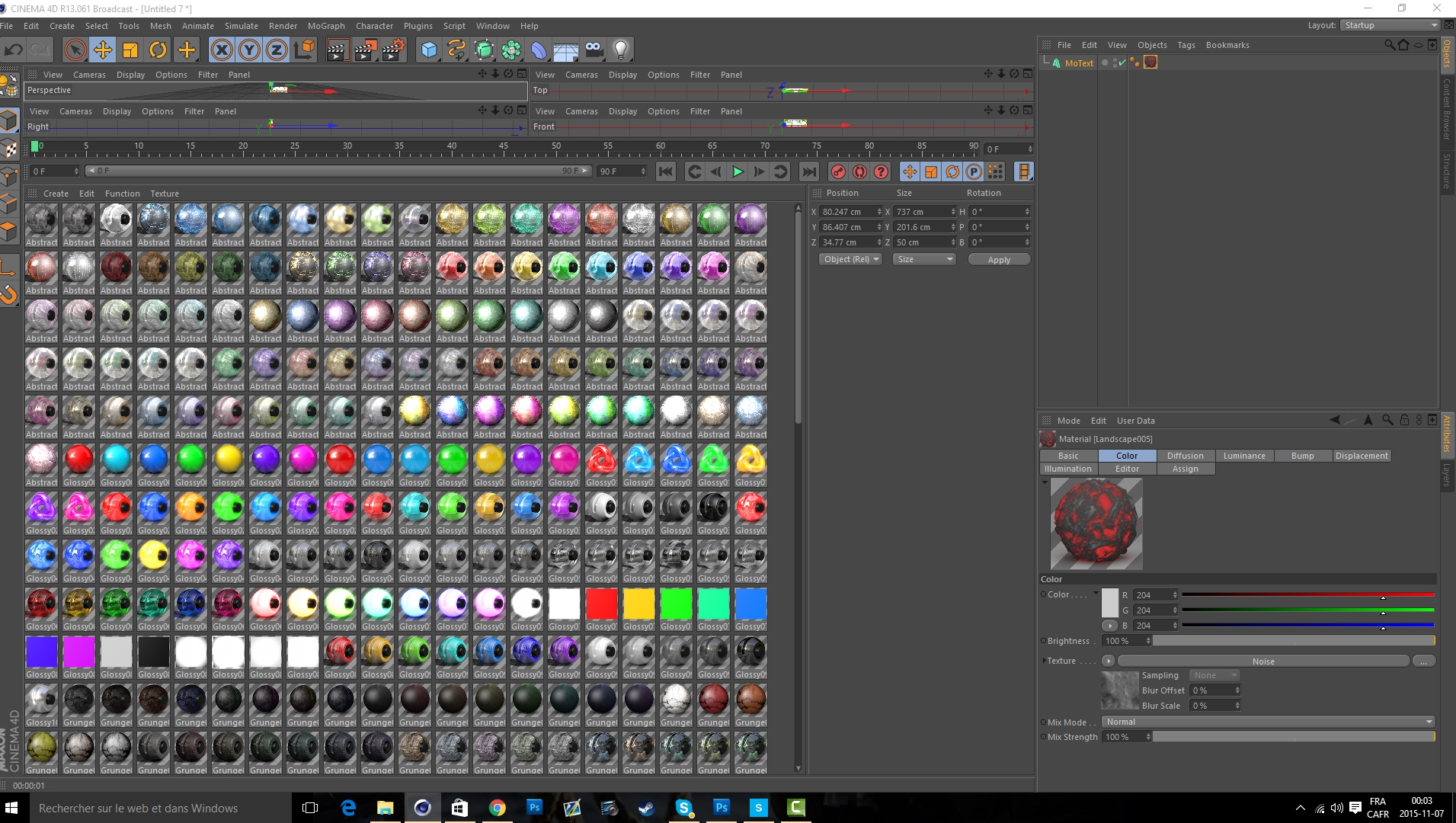The image size is (1456, 823).
Task: Click the Undo arrow icon
Action: tap(14, 50)
